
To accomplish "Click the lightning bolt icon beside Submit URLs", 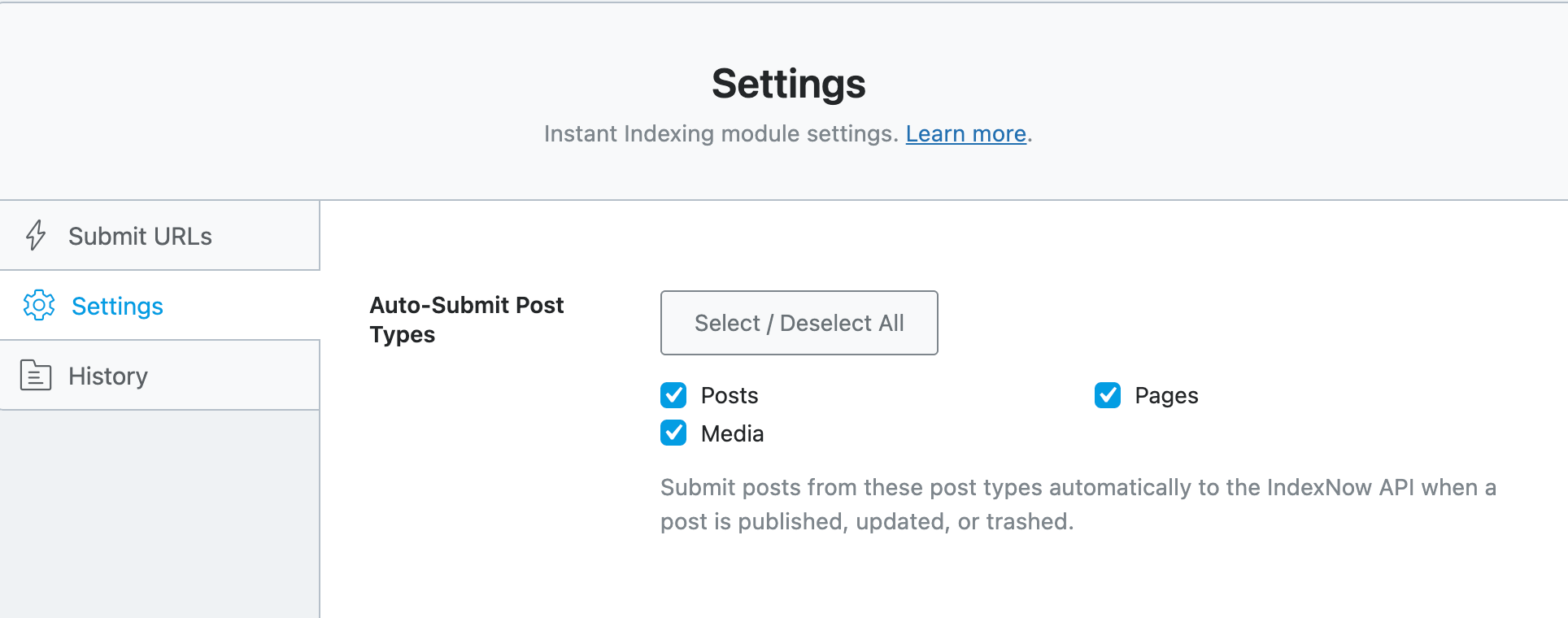I will coord(36,236).
